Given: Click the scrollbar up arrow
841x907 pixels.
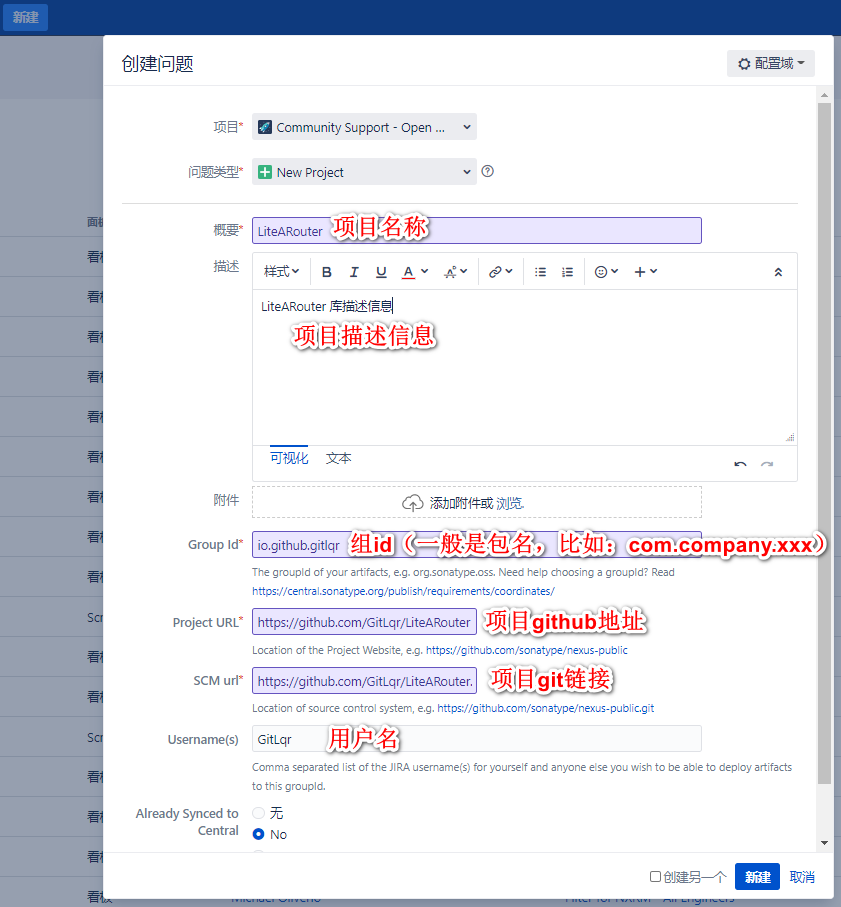Looking at the screenshot, I should [824, 95].
